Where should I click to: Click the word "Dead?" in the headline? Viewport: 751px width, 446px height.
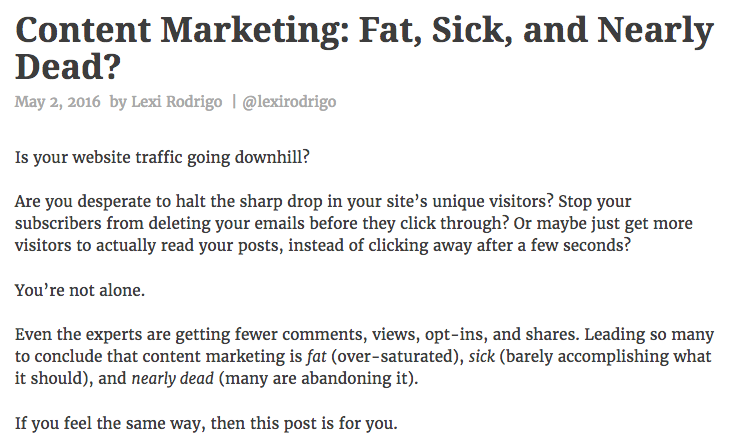(68, 66)
